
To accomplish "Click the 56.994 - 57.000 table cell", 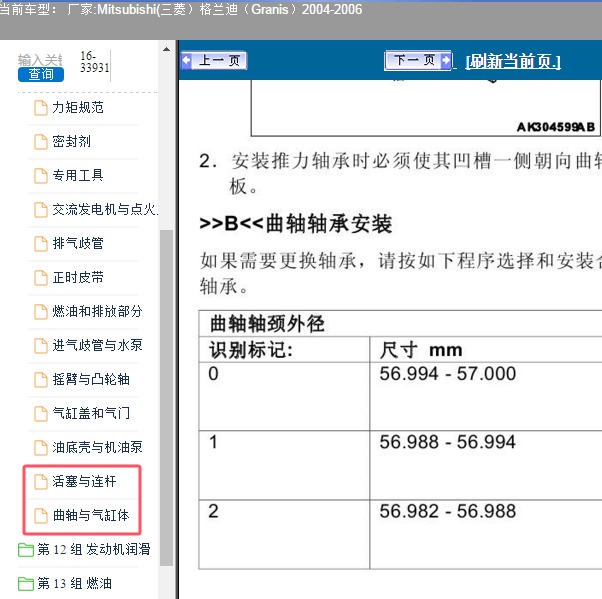I will (x=448, y=374).
